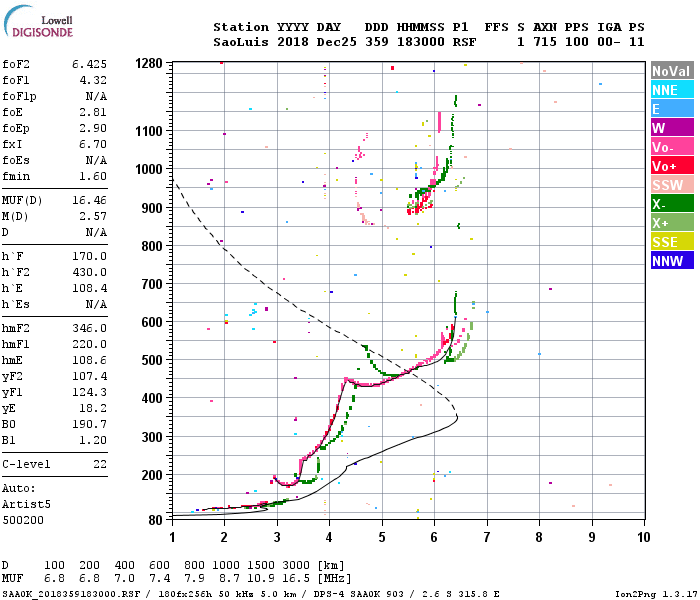Select the Vo- pink legend swatch

[672, 147]
